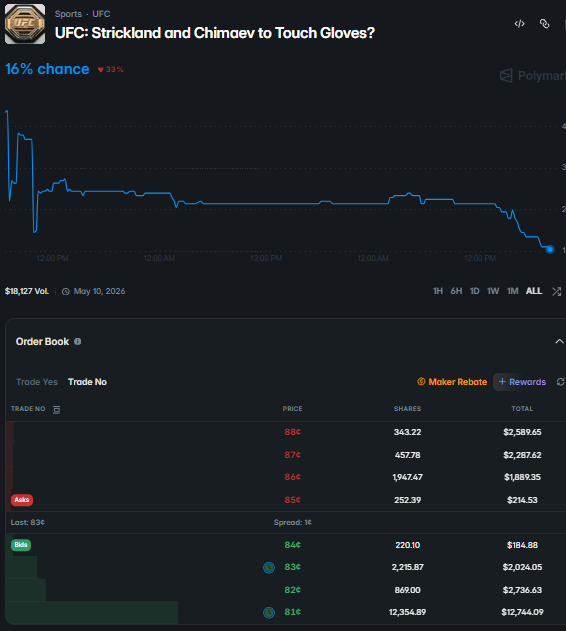The width and height of the screenshot is (566, 631).
Task: Select the 87¢ ask price
Action: coord(293,455)
